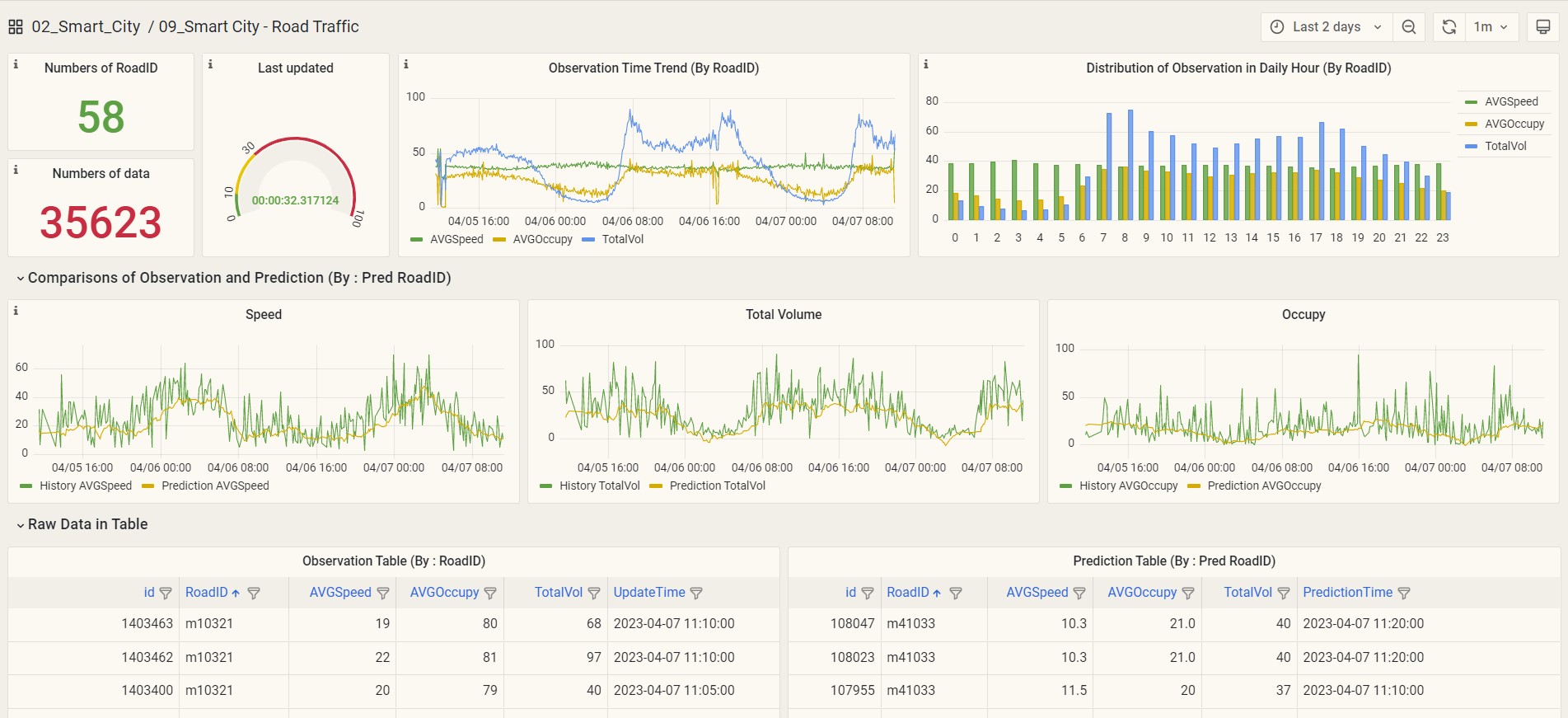
Task: Open filter for AVGSpeed in Observation Table
Action: tap(383, 594)
